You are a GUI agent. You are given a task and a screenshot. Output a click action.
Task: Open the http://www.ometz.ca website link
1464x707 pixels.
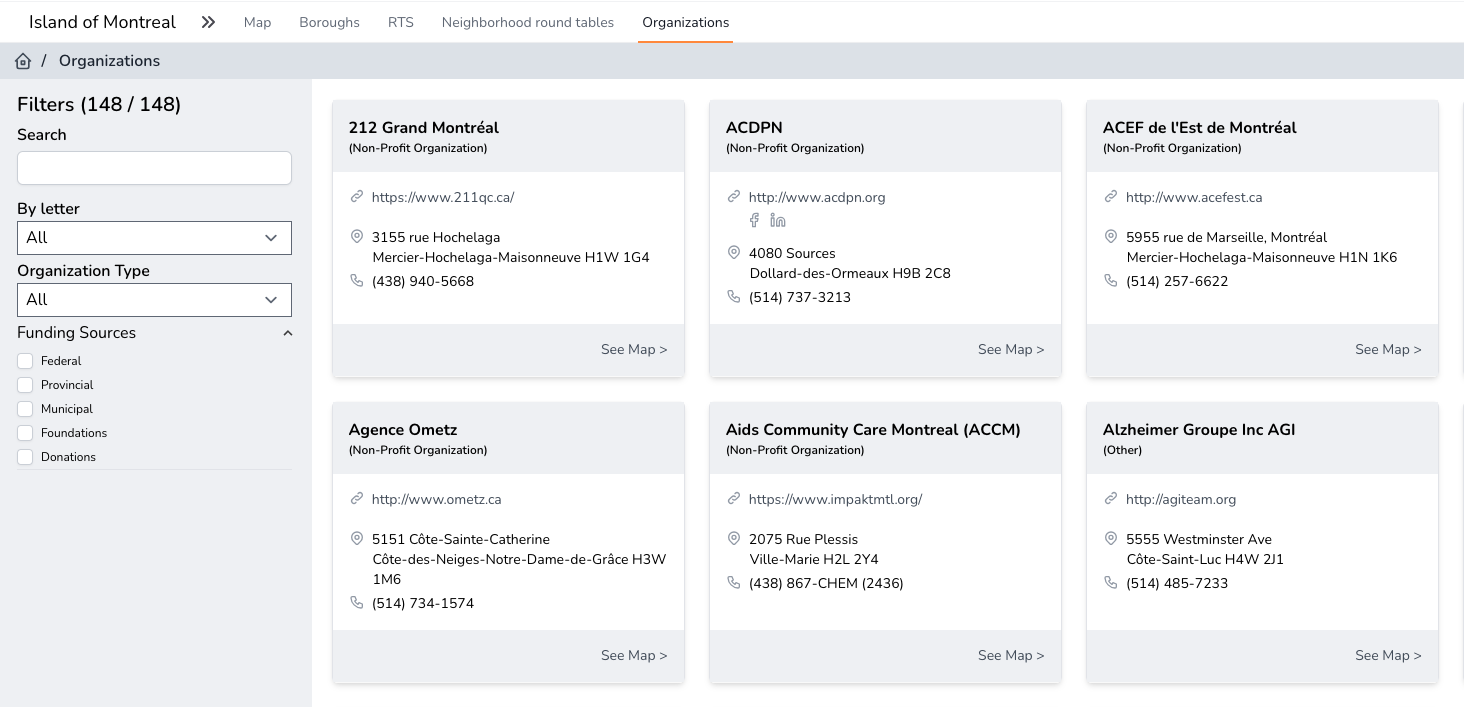pos(436,499)
